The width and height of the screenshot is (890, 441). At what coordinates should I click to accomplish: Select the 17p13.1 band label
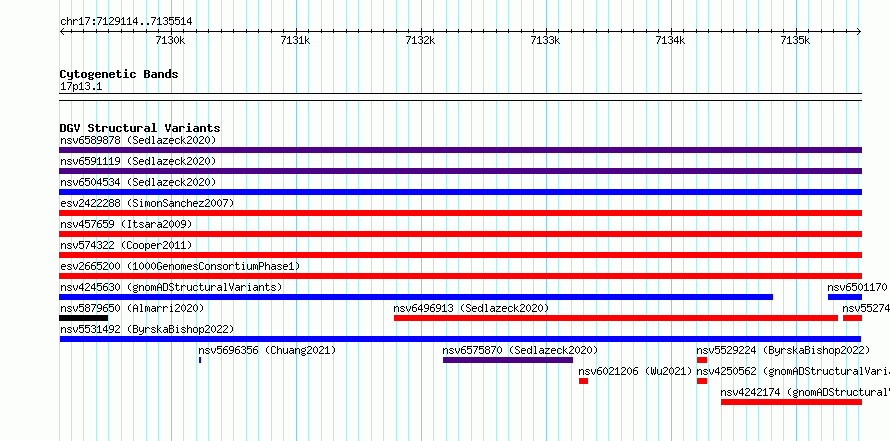(x=81, y=87)
